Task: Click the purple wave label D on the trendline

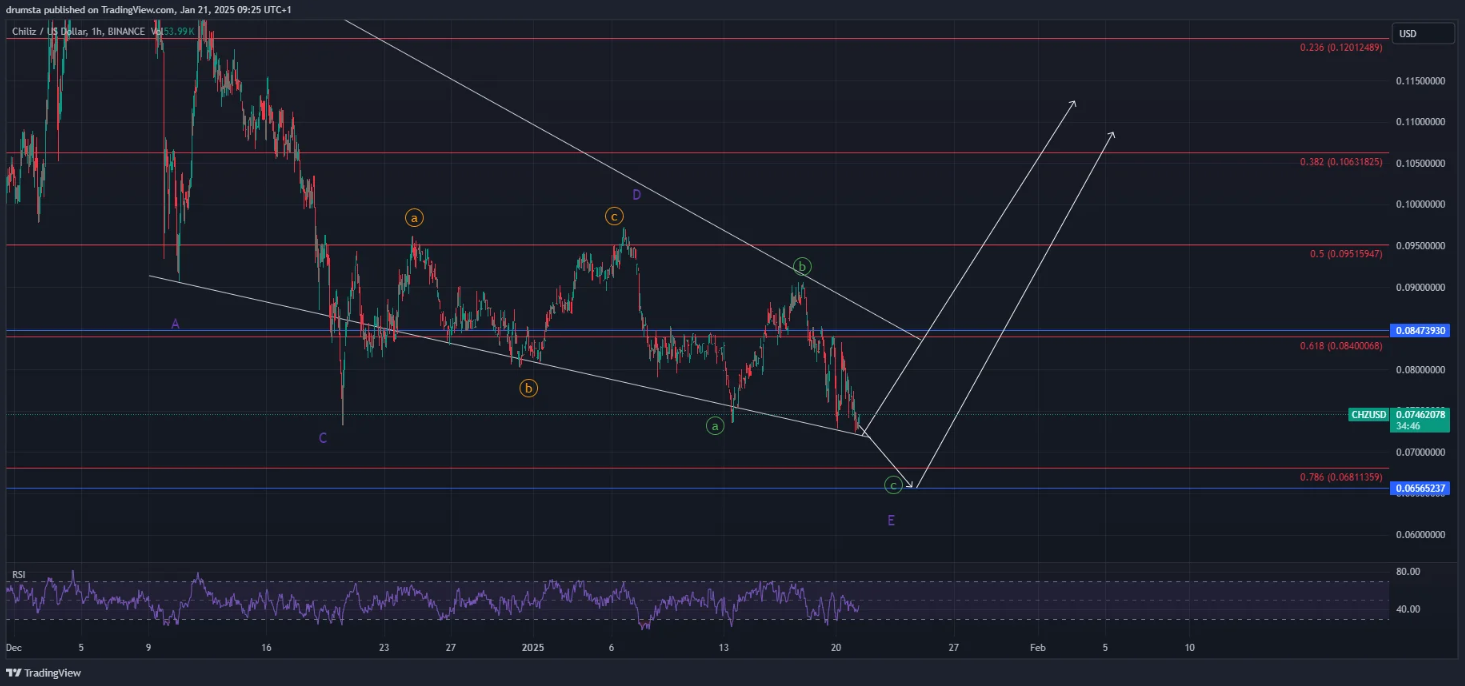Action: pyautogui.click(x=635, y=194)
